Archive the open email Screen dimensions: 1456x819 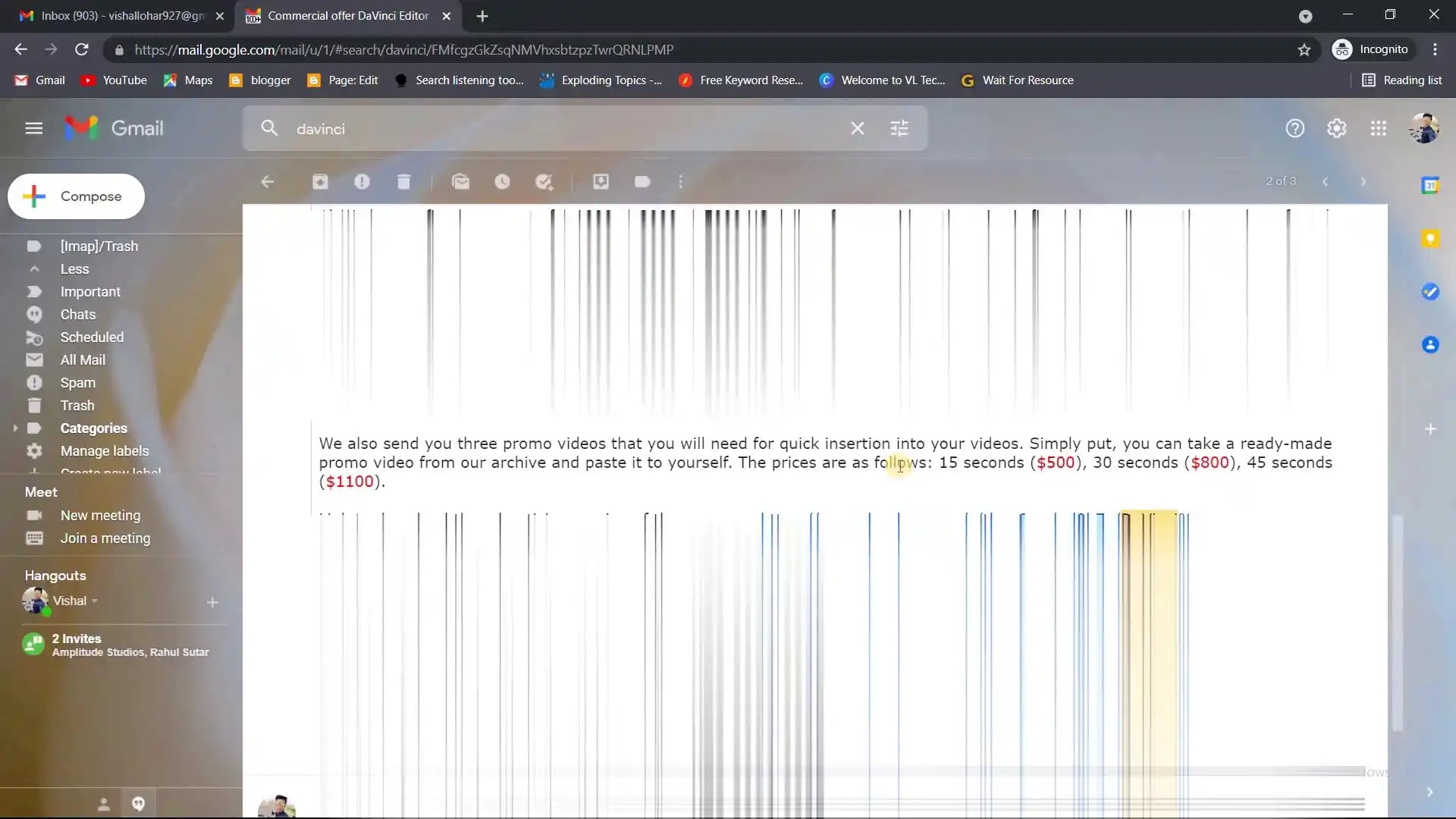tap(320, 182)
